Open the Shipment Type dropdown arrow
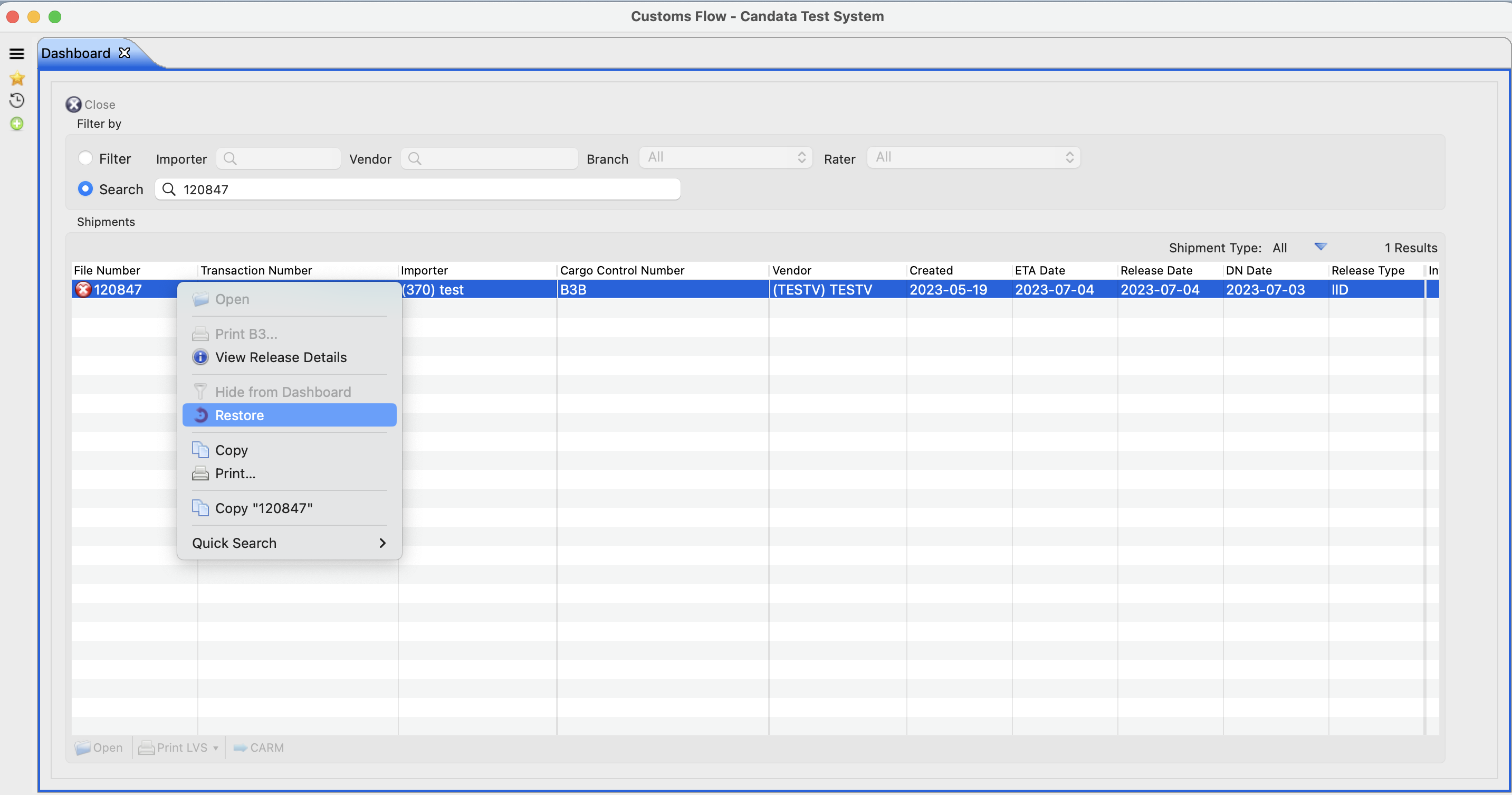Image resolution: width=1512 pixels, height=795 pixels. tap(1320, 247)
